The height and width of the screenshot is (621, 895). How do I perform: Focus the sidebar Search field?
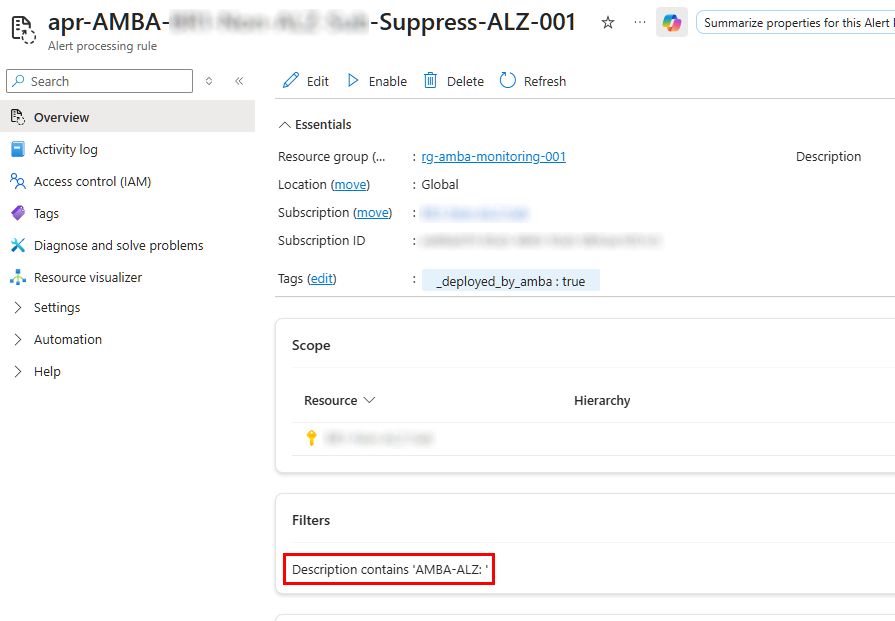click(99, 81)
